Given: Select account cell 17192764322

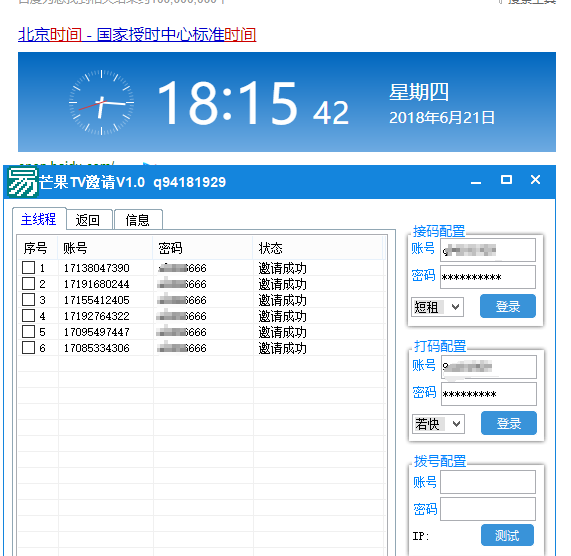Looking at the screenshot, I should (97, 316).
